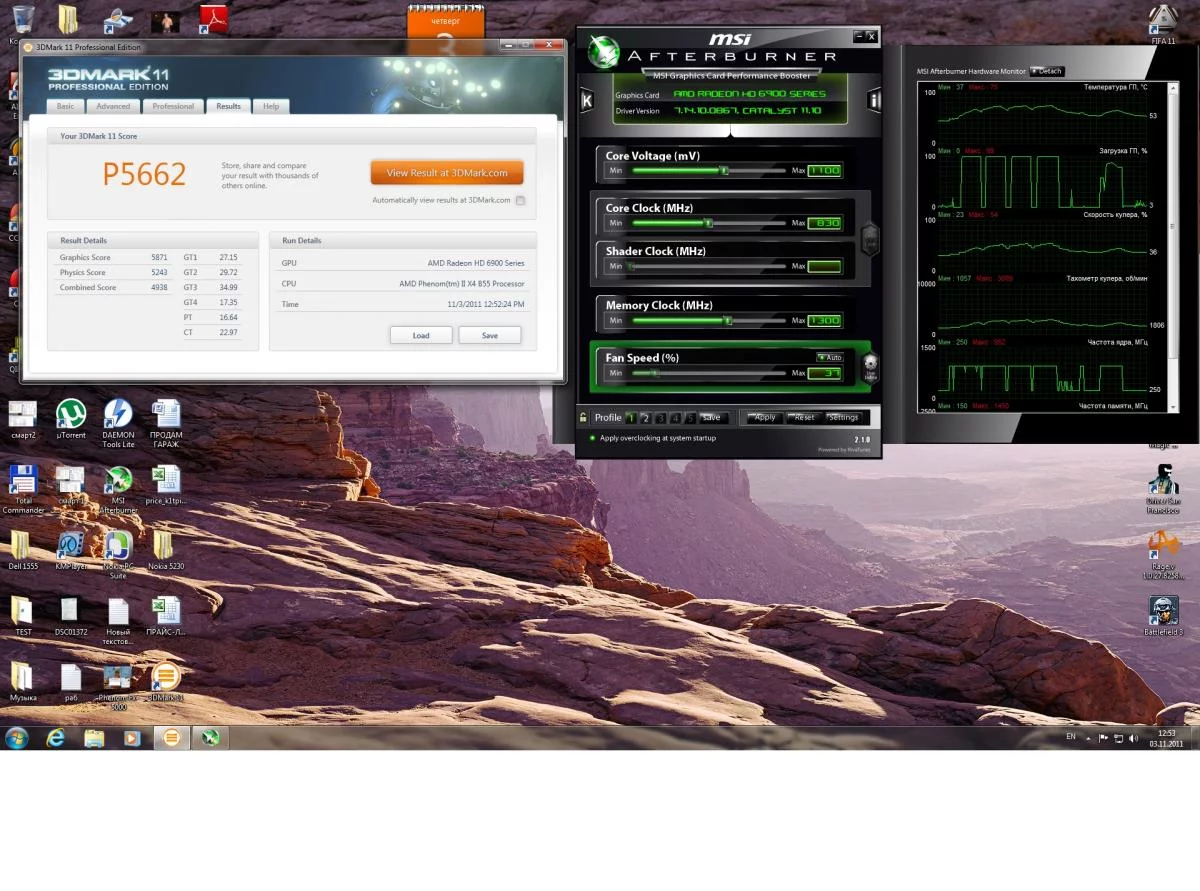
Task: Open DAEMON Tools Lite shortcut
Action: coord(118,424)
